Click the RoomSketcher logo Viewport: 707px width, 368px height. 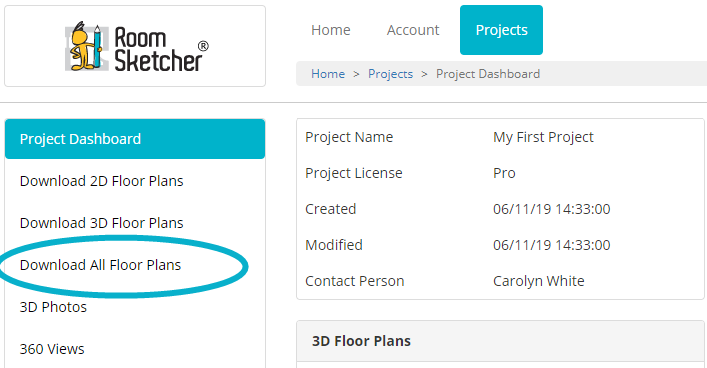tap(137, 46)
